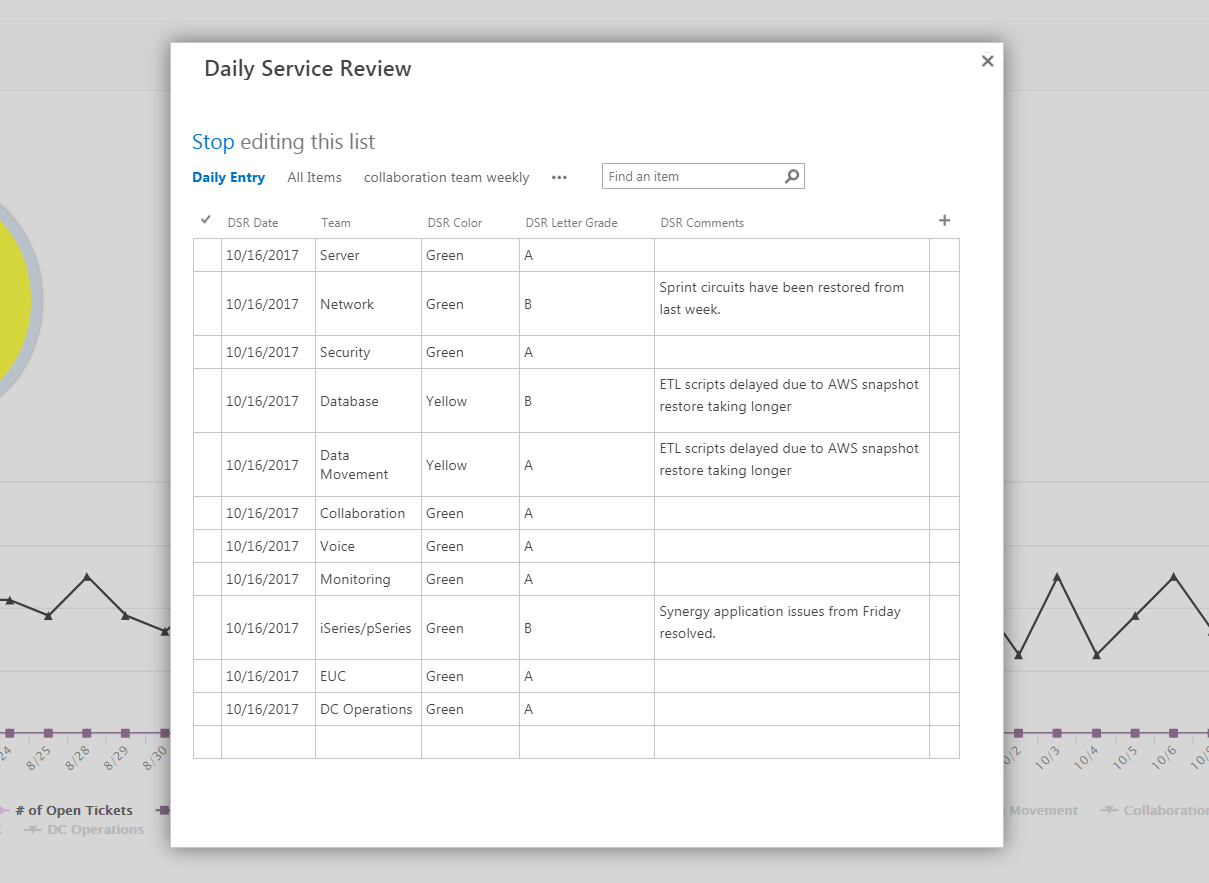Click Stop to exit list editing mode

(x=213, y=142)
